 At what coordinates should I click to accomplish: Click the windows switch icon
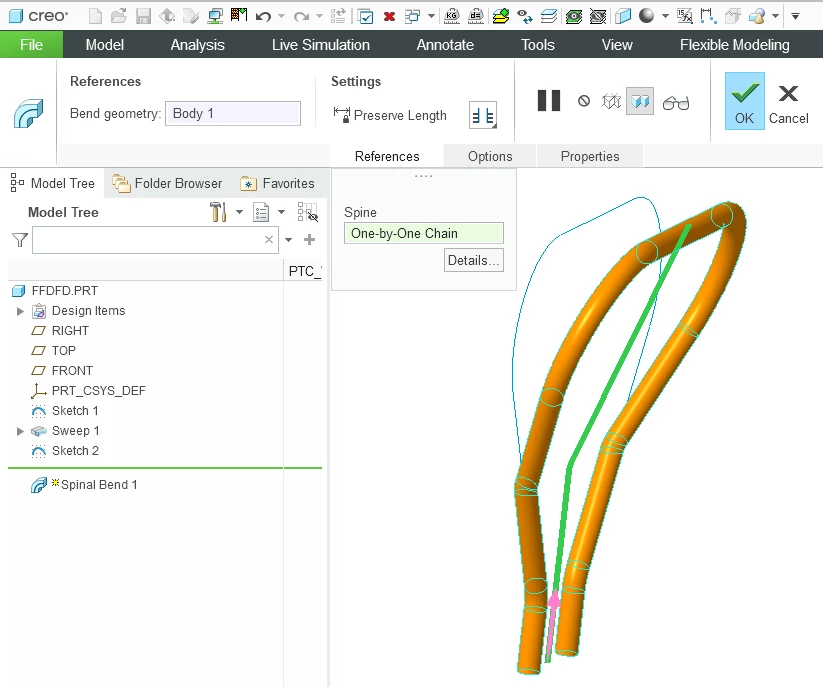(x=413, y=16)
